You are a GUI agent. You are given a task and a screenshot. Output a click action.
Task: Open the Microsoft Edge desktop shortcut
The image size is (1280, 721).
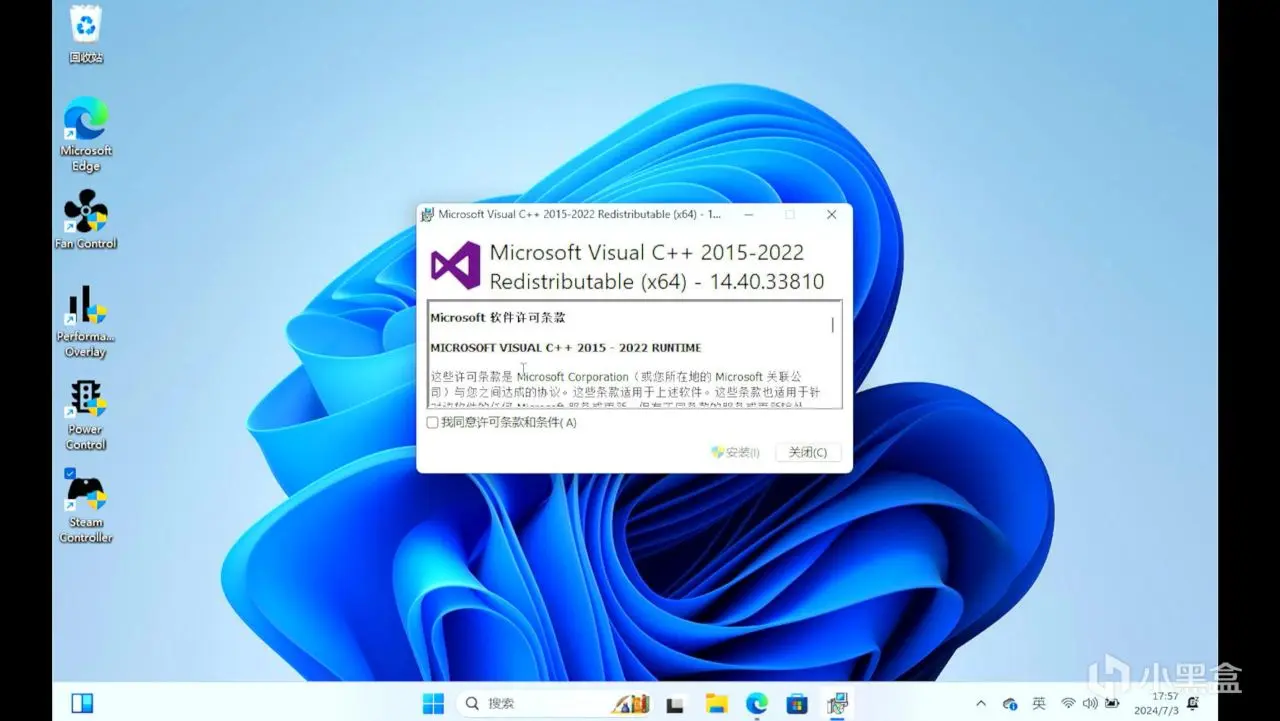click(x=86, y=134)
